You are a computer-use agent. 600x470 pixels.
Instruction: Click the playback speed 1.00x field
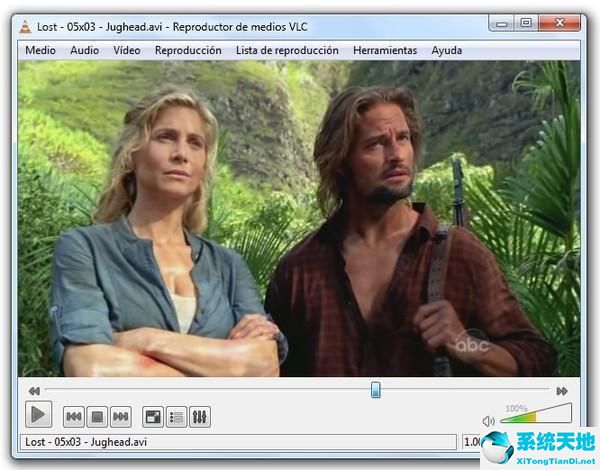[471, 442]
